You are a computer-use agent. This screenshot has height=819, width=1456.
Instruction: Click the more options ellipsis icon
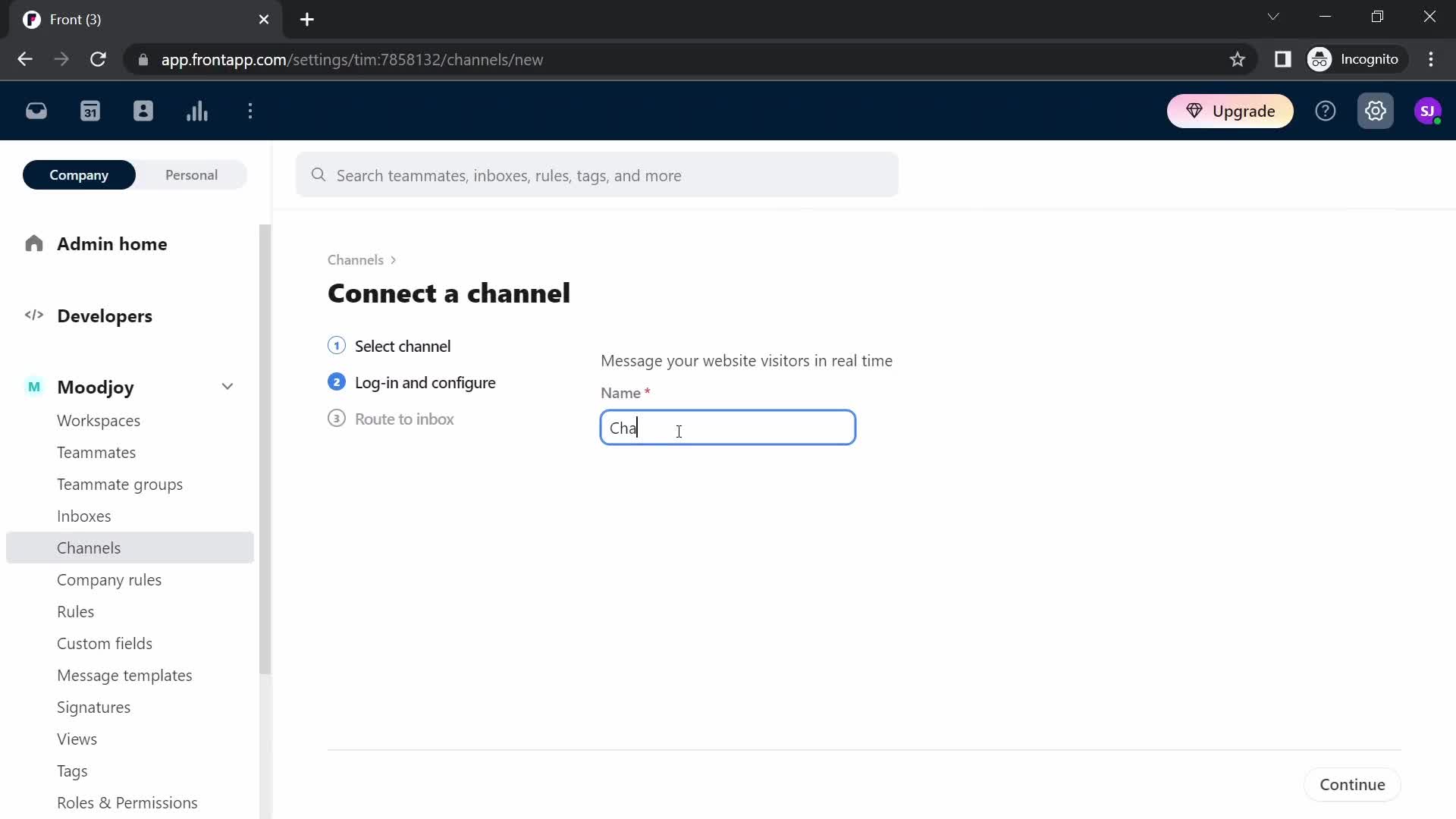pos(250,110)
